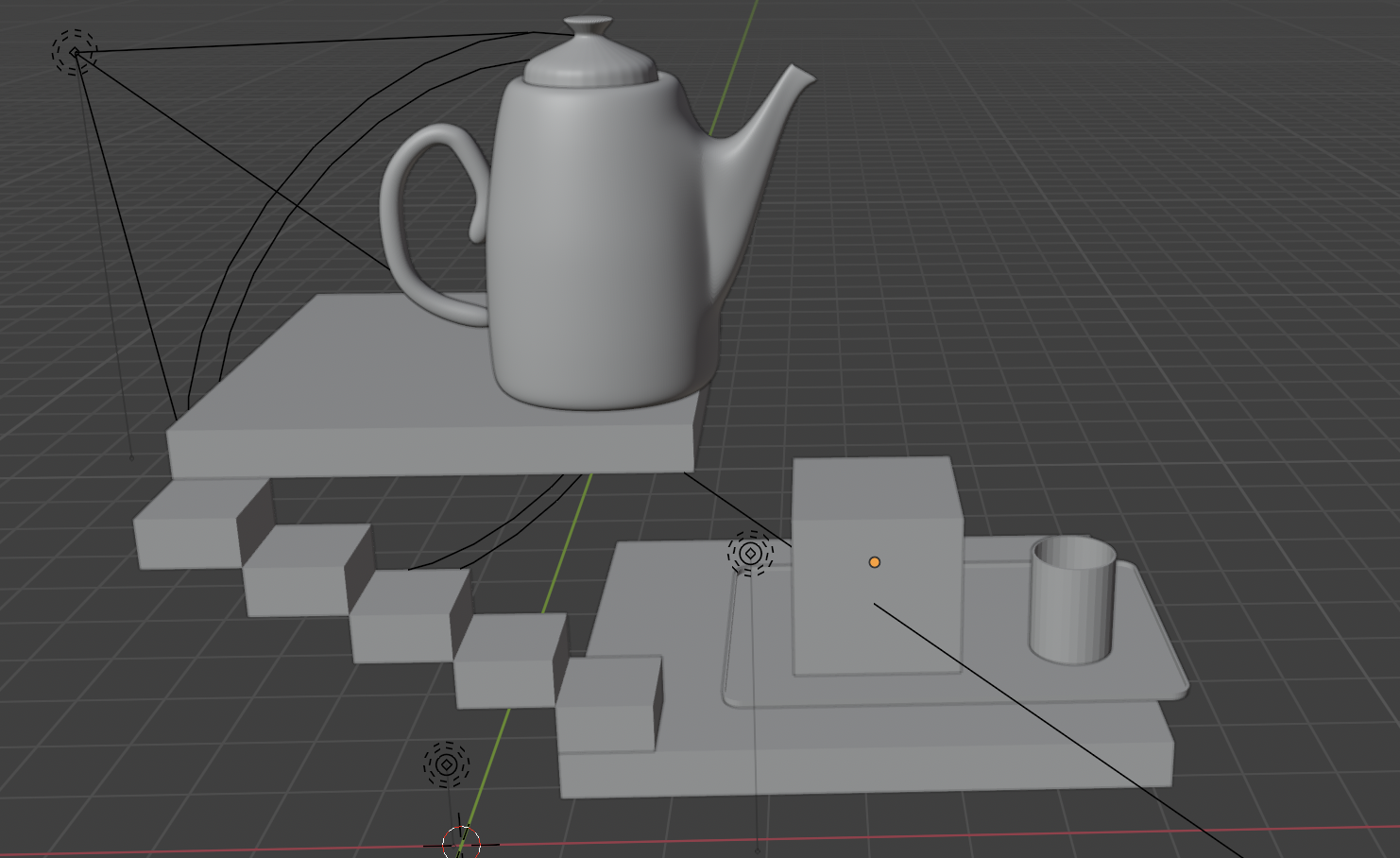Viewport: 1400px width, 858px height.
Task: Select the cube sitting on the tray
Action: pyautogui.click(x=877, y=565)
